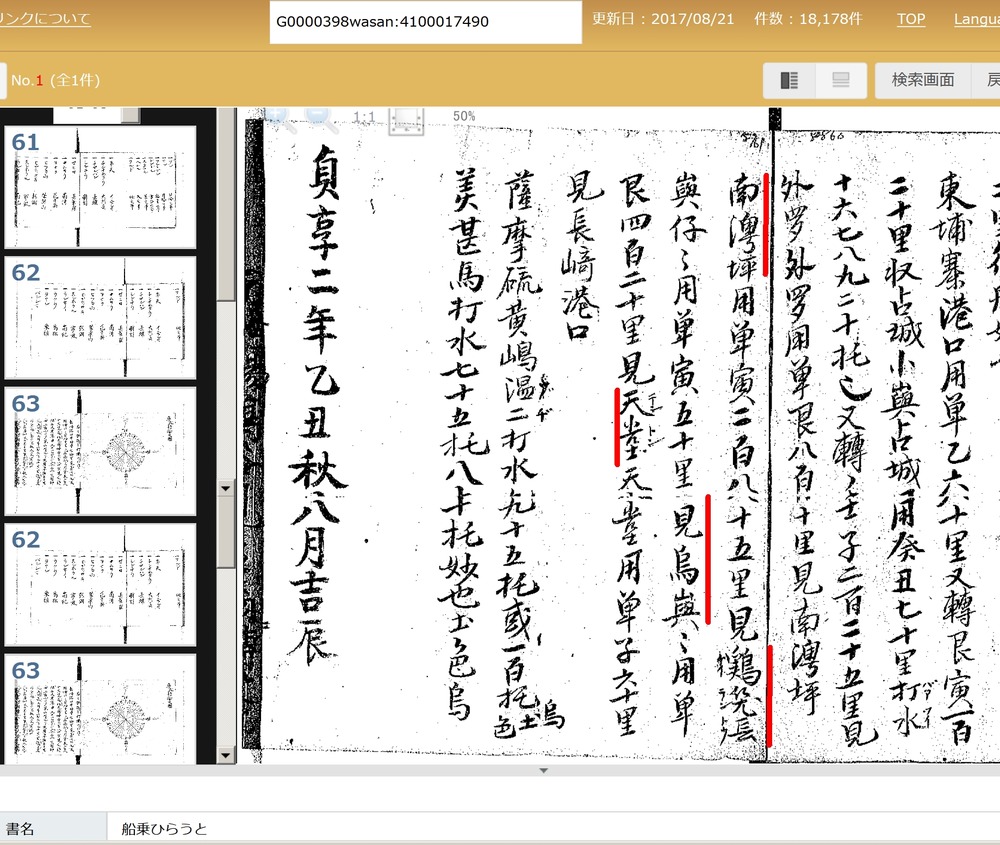
Task: Click the No.1 (全1件) record label
Action: (55, 80)
